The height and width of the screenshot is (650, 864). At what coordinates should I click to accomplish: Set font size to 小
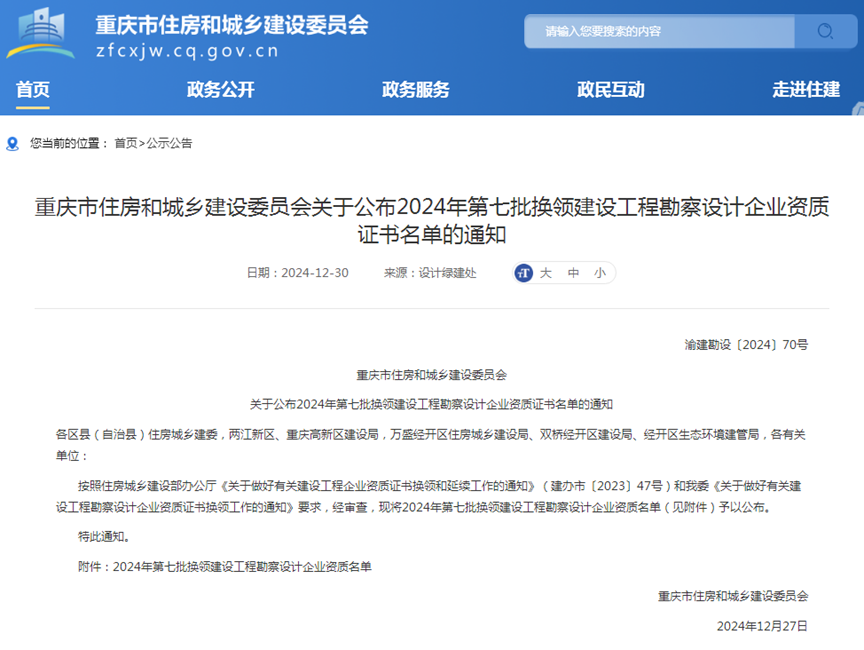600,273
